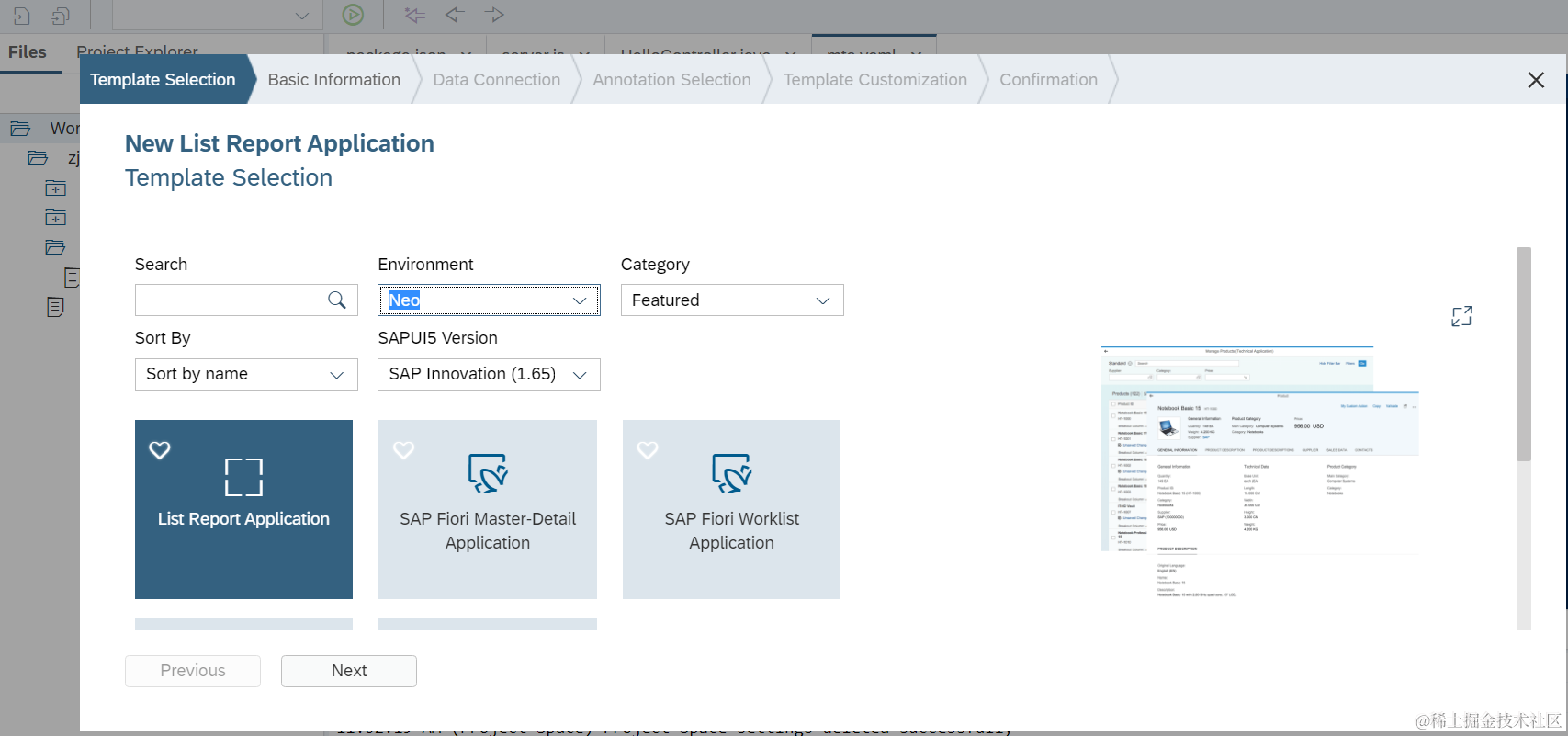Open the SAPUI5 Version dropdown

[489, 374]
